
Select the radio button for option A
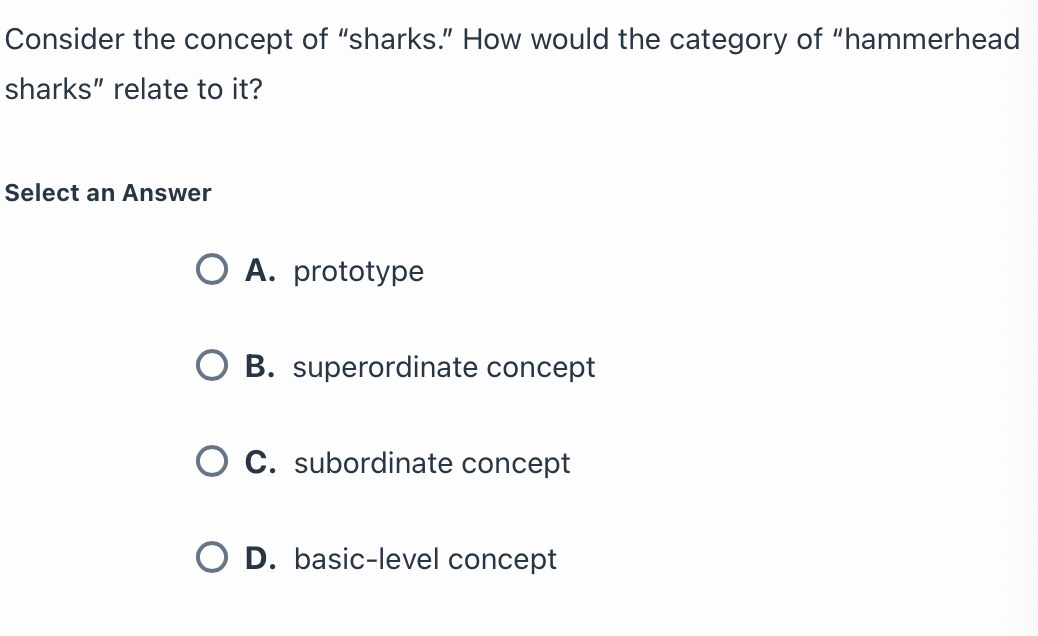click(212, 270)
